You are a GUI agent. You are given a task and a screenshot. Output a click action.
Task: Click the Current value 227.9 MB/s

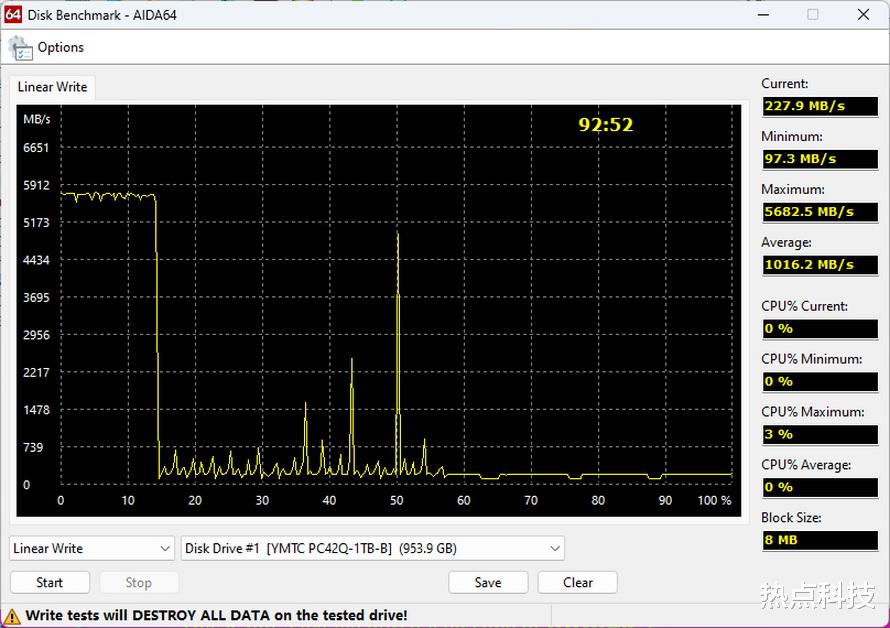coord(820,106)
